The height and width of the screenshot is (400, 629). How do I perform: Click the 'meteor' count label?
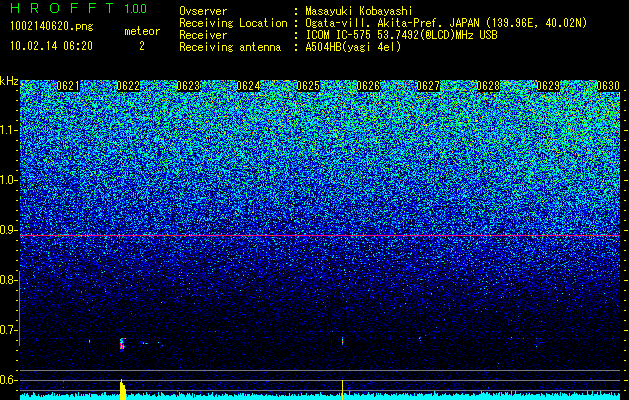[x=142, y=31]
